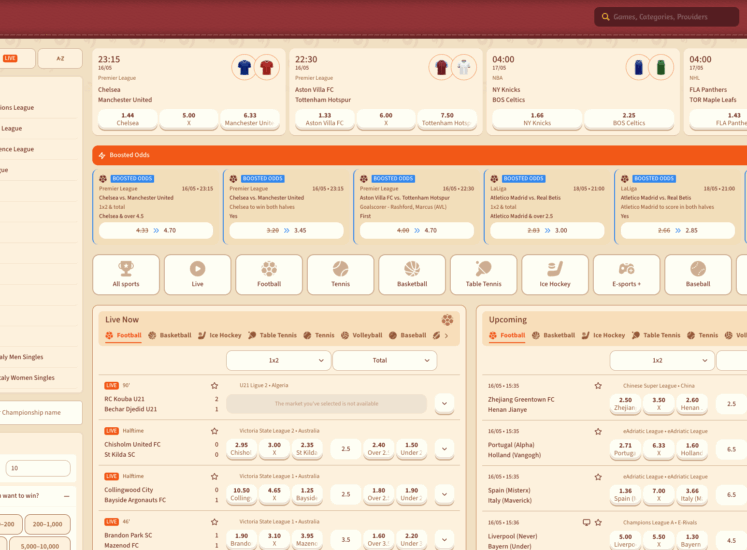
Task: Favorite the Portugal (Alpha) match
Action: [598, 431]
